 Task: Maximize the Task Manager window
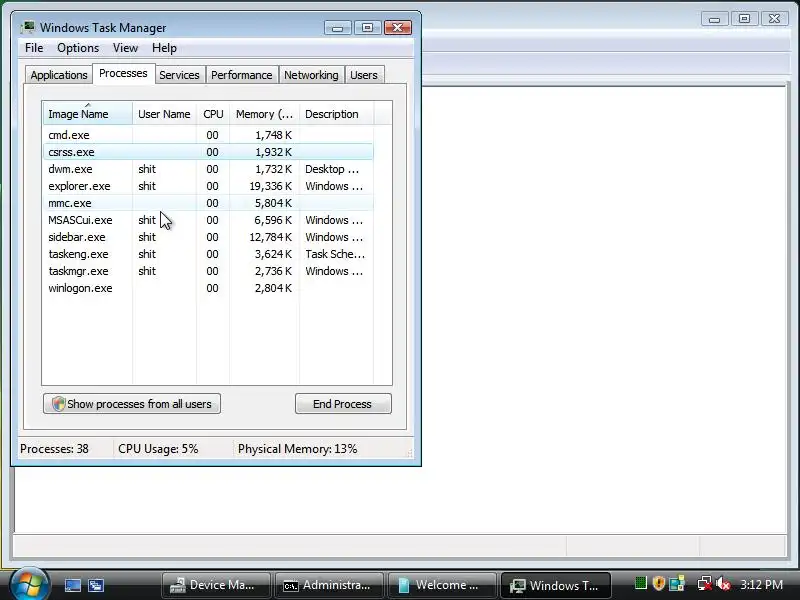pos(367,28)
